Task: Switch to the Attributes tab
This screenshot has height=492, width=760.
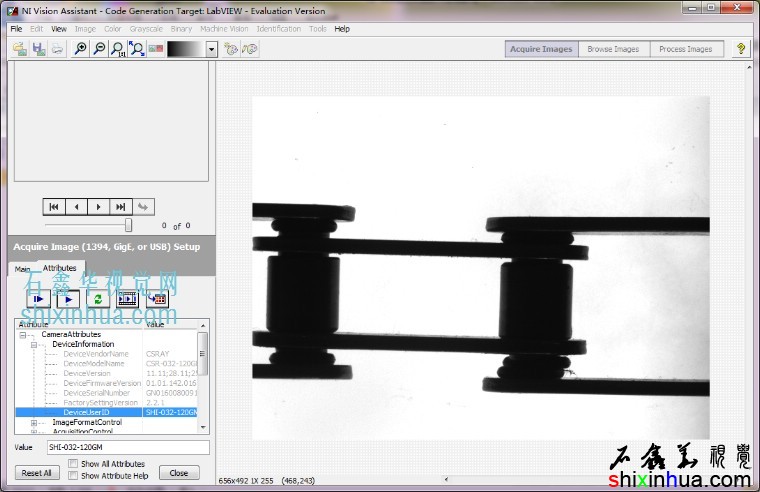Action: (x=60, y=268)
